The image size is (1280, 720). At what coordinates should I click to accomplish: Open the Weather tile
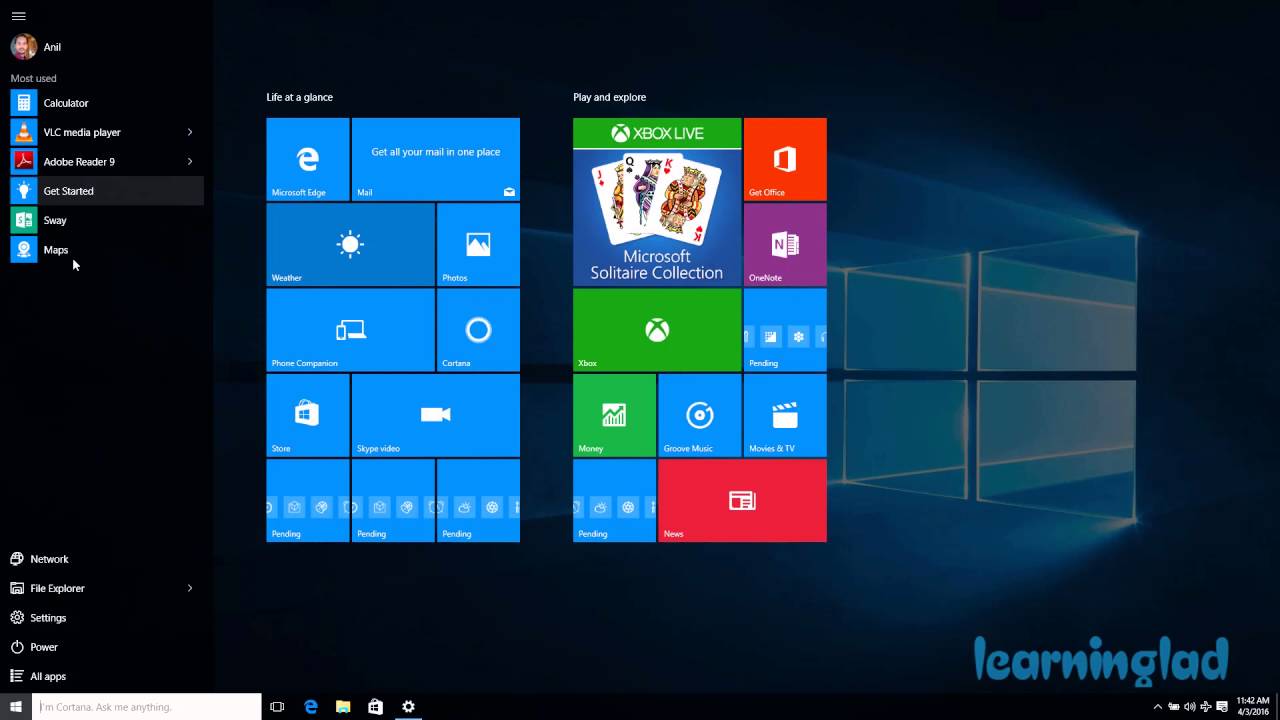[350, 244]
